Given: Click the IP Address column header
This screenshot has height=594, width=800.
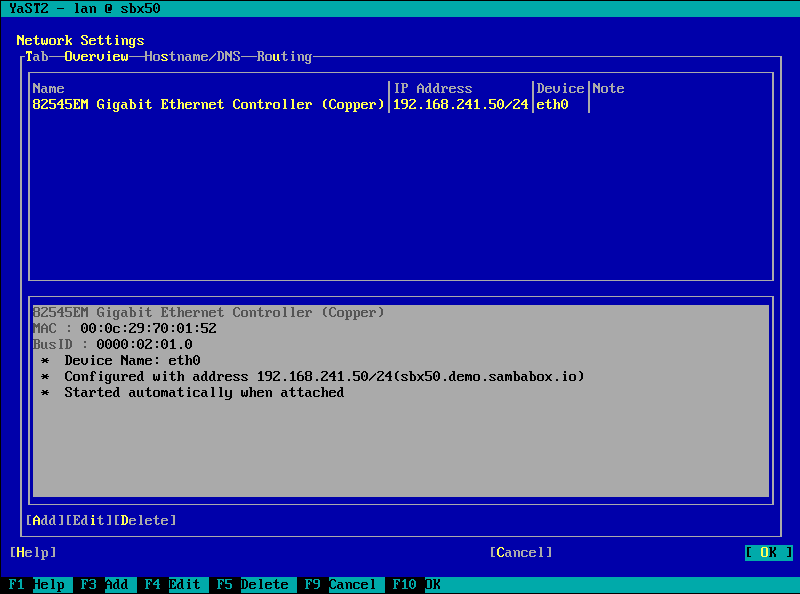Looking at the screenshot, I should tap(432, 89).
